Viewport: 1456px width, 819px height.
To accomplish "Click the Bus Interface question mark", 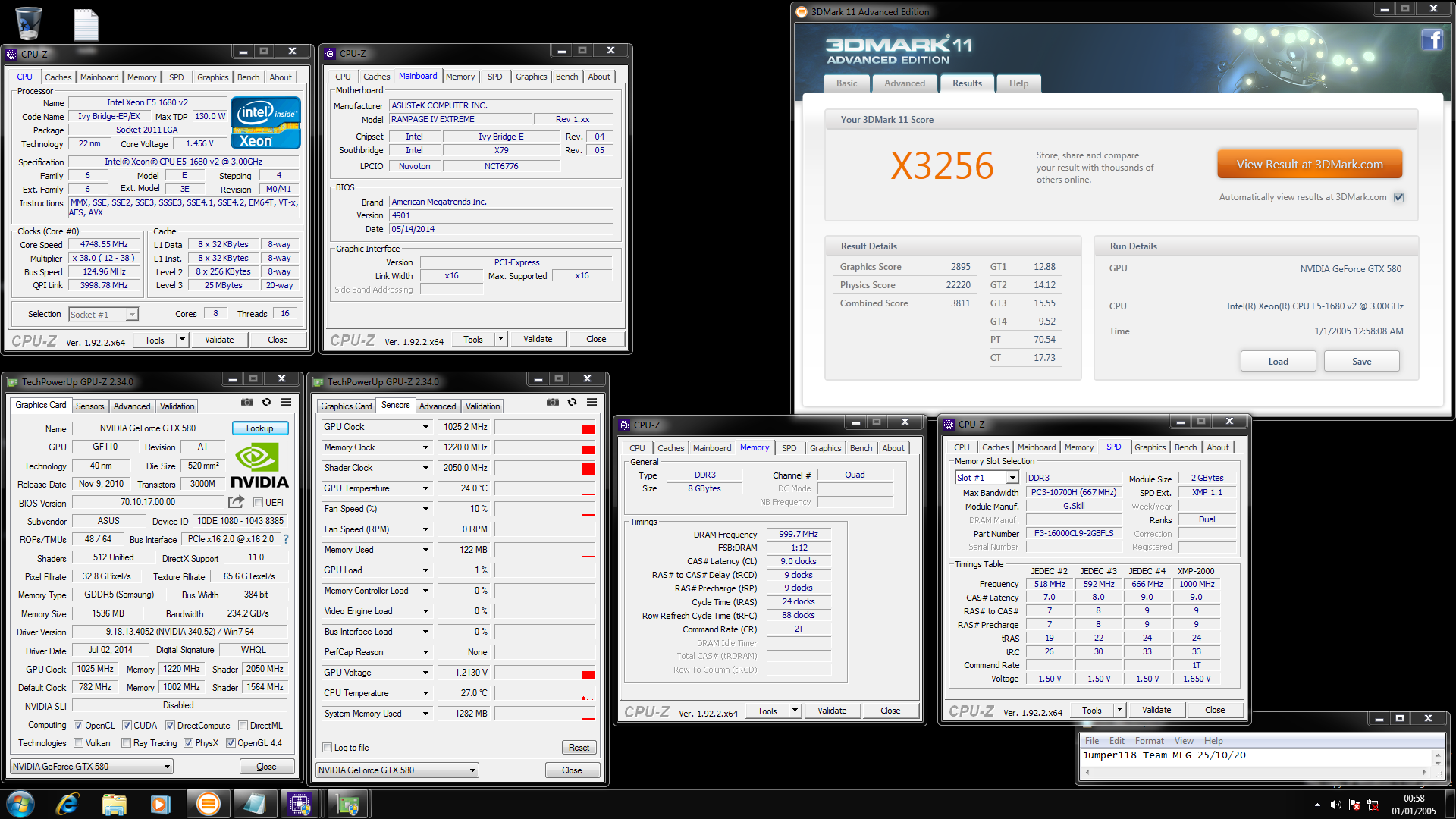I will click(x=286, y=539).
